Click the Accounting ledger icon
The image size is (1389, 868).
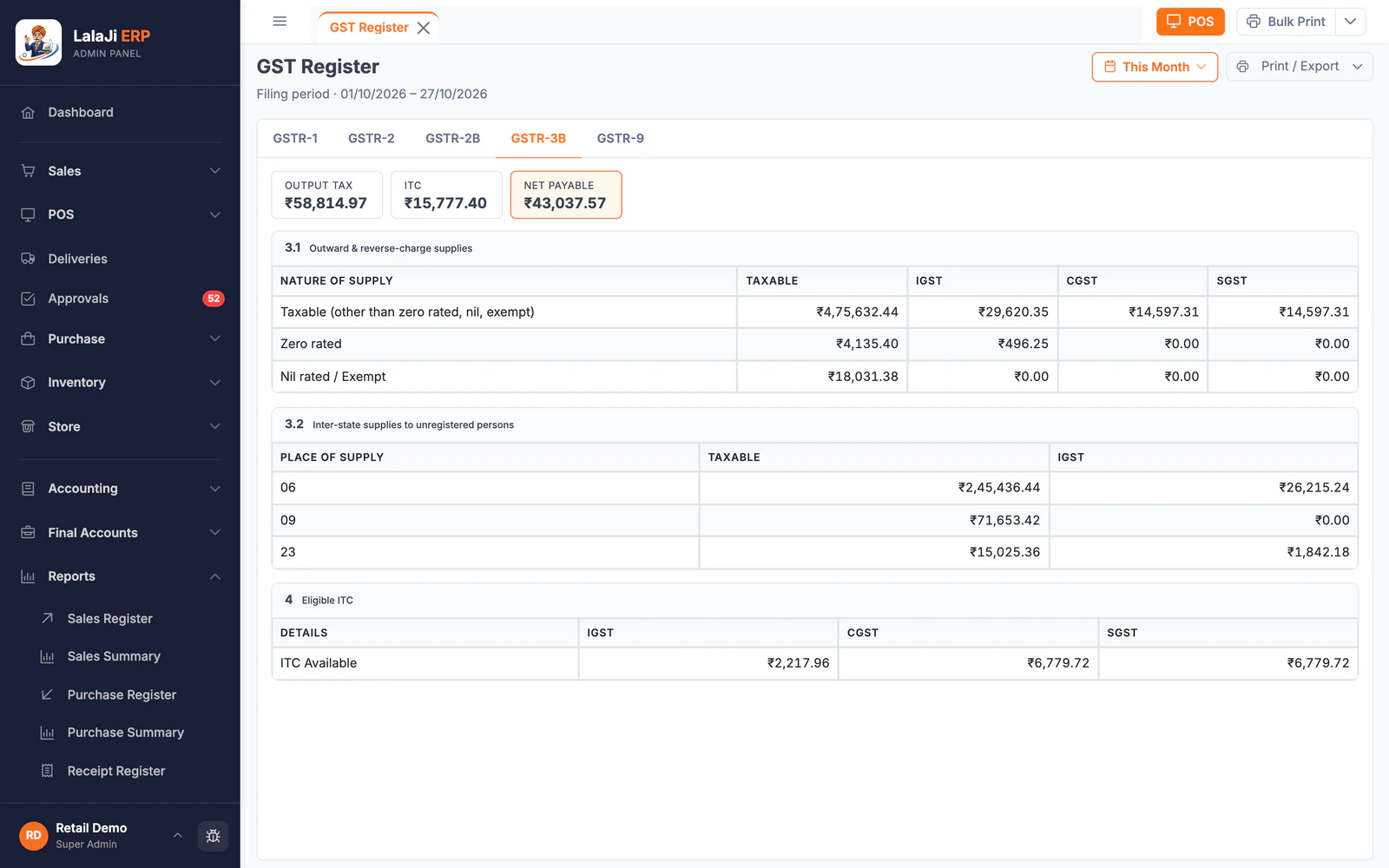click(28, 489)
